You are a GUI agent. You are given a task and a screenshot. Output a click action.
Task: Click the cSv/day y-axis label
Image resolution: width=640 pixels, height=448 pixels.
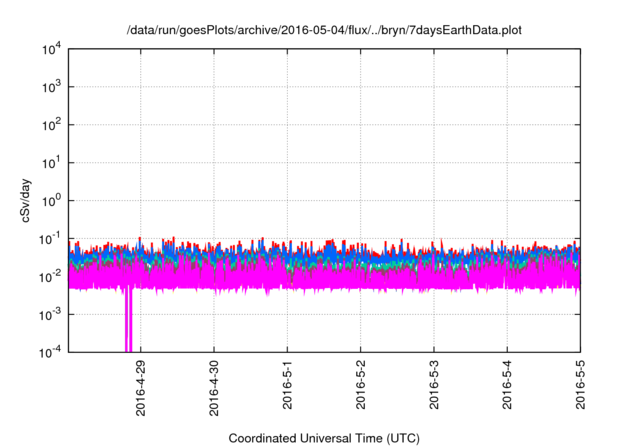(x=26, y=200)
